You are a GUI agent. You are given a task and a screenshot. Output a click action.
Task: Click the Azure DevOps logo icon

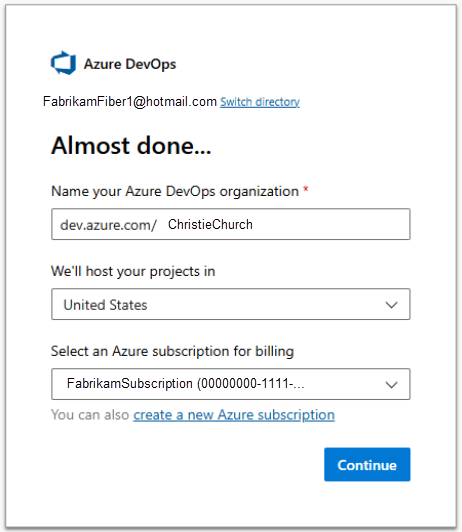click(63, 63)
